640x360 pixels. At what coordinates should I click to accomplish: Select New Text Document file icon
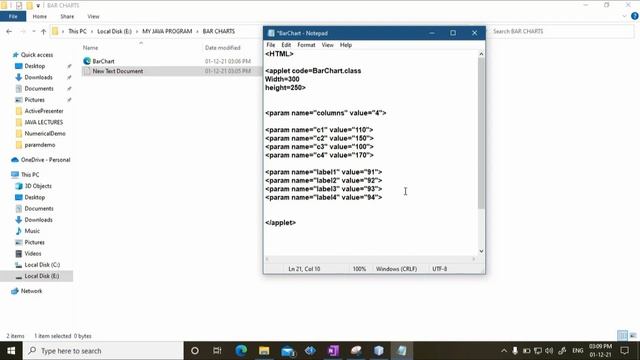(87, 71)
